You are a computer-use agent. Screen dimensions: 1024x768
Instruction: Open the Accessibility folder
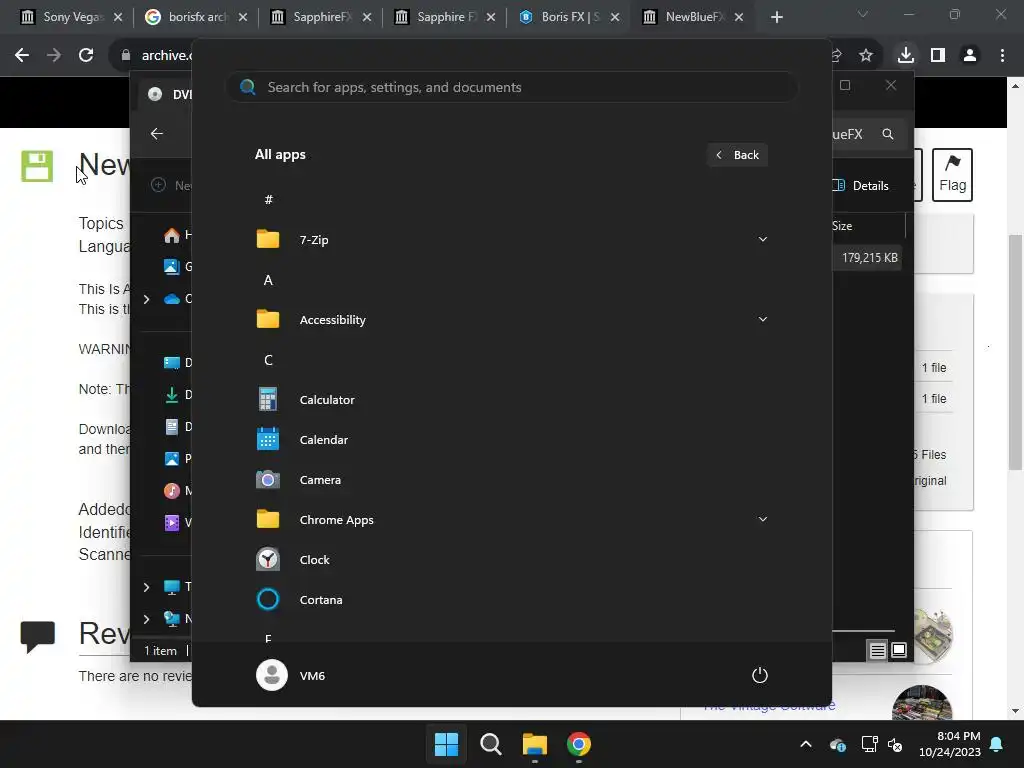click(x=511, y=319)
